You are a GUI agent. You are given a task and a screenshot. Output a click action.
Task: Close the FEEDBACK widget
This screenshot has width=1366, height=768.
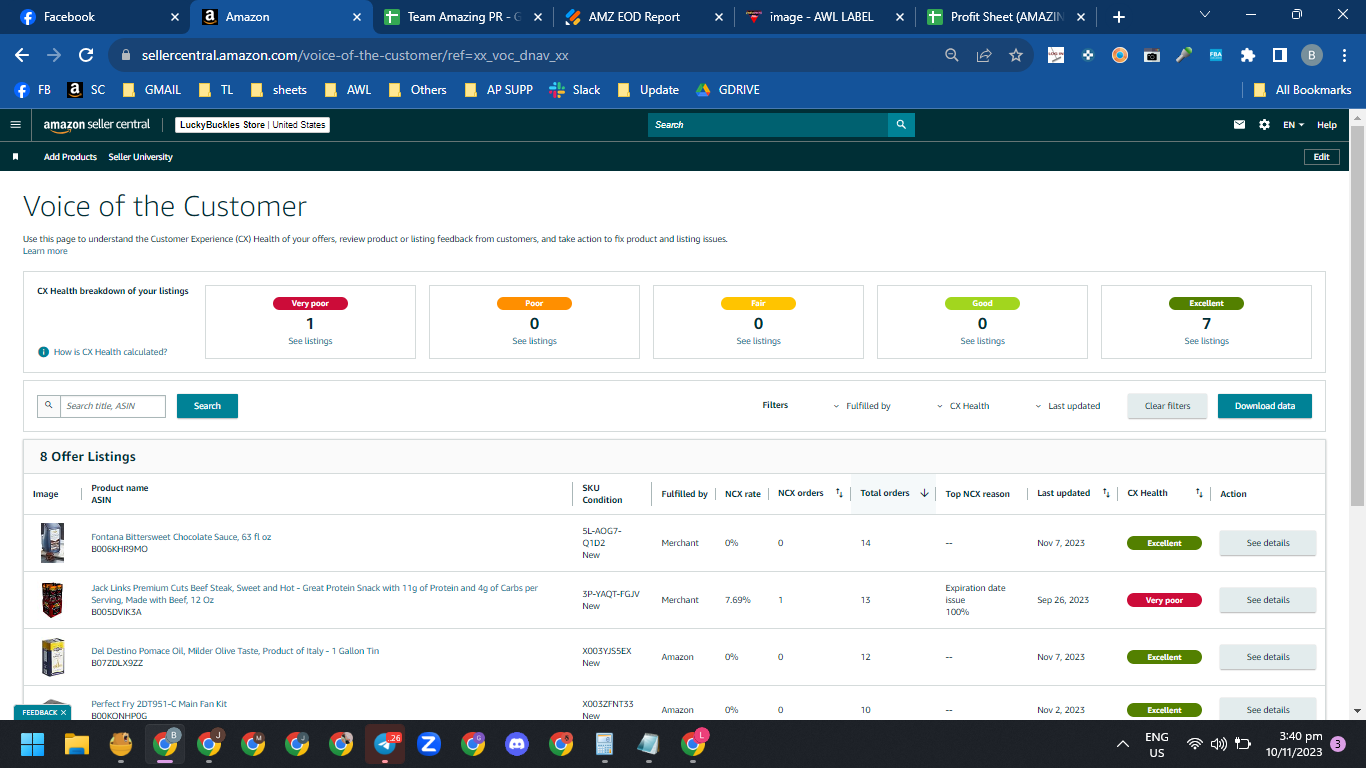[x=64, y=712]
